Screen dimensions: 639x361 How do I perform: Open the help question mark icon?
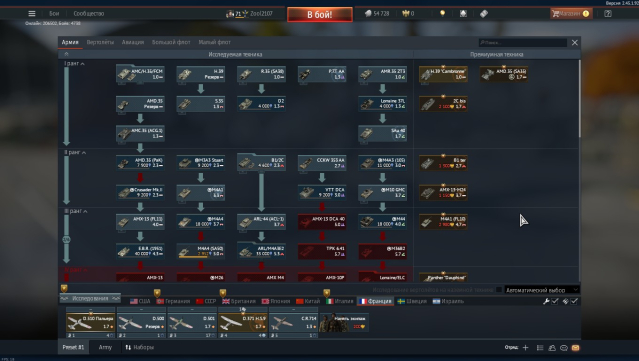(608, 13)
